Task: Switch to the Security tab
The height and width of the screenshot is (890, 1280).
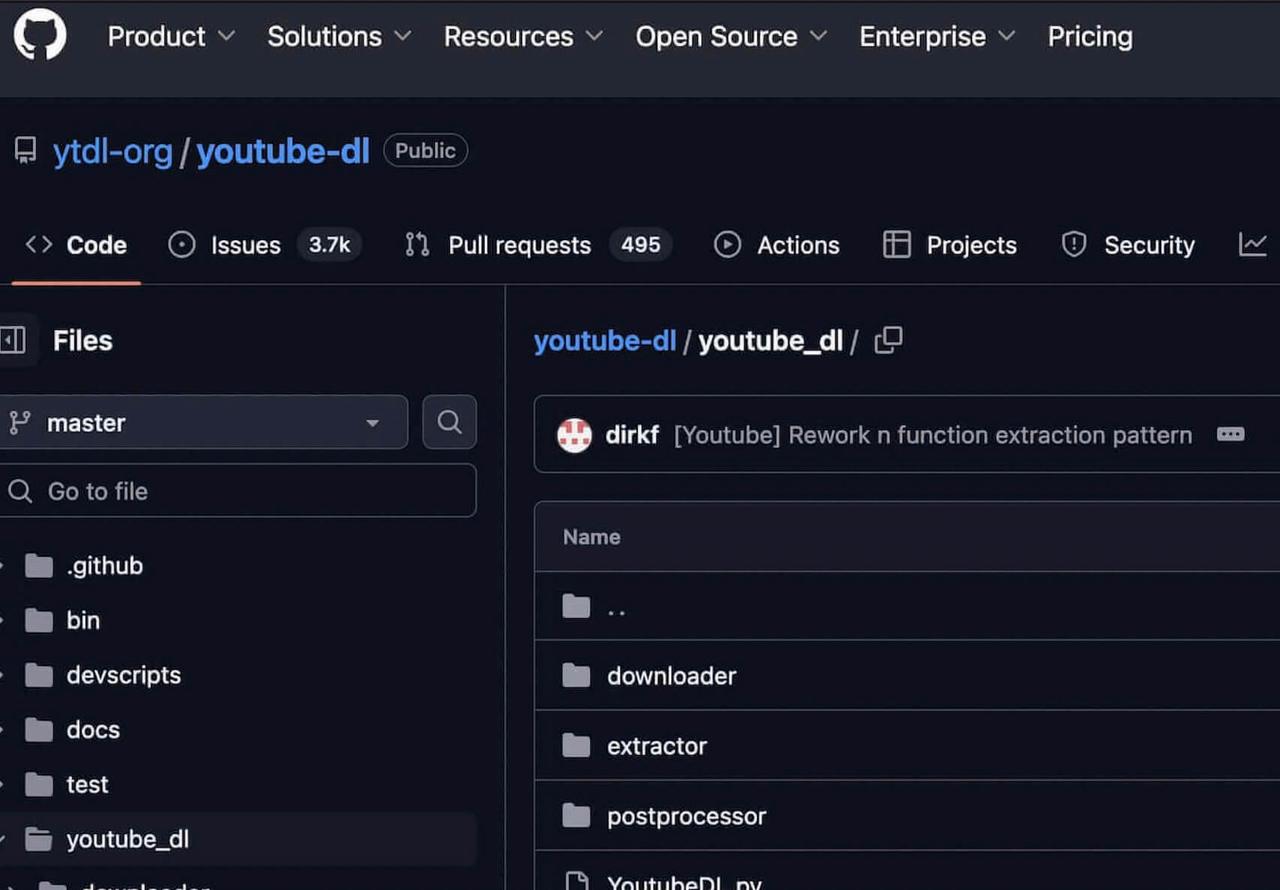Action: click(x=1128, y=245)
